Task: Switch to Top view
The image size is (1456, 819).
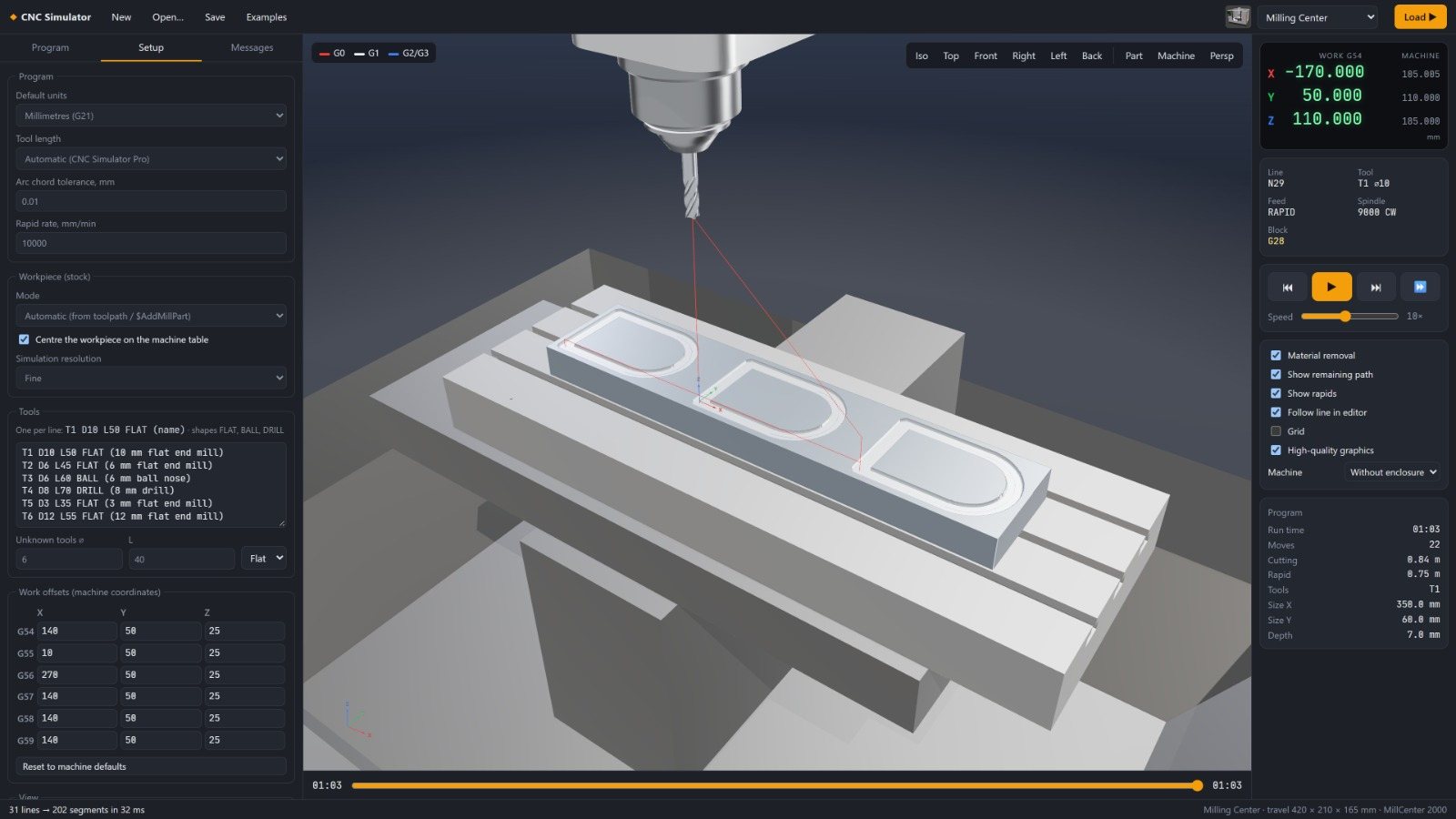Action: (x=951, y=56)
